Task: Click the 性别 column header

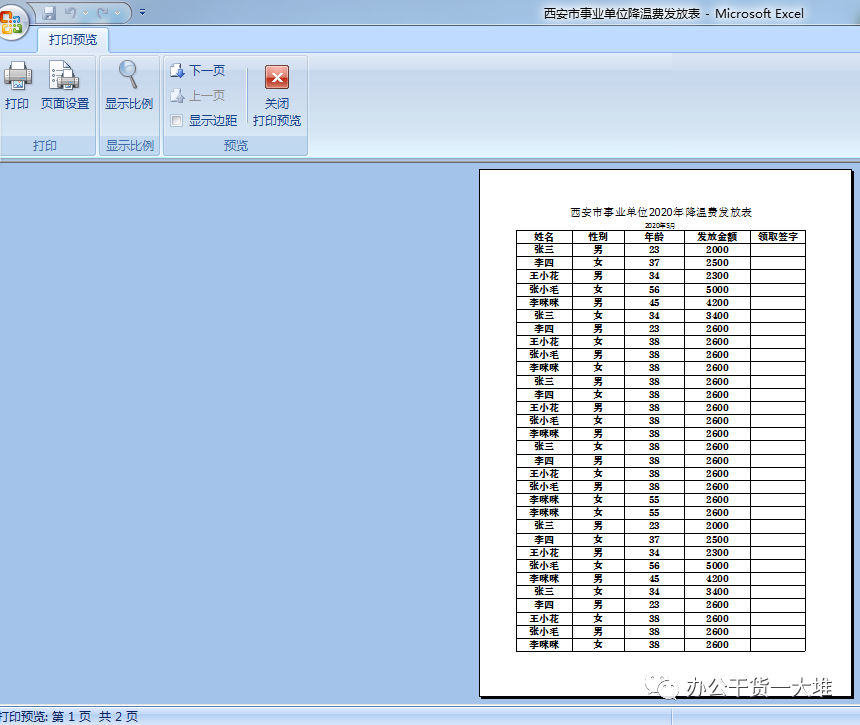Action: click(x=598, y=237)
